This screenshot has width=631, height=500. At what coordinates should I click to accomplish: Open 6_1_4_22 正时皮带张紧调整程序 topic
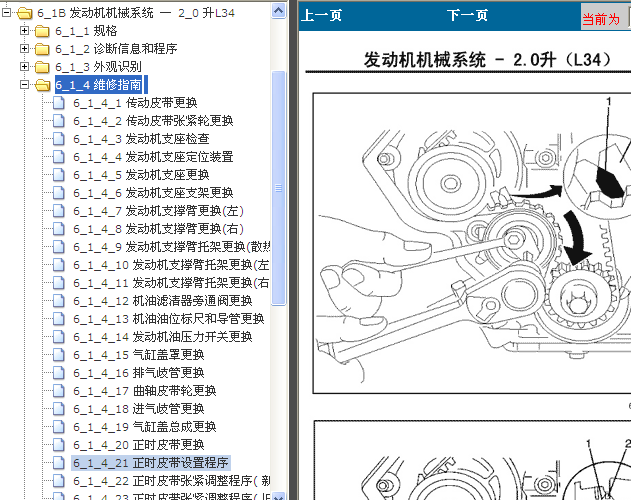171,481
